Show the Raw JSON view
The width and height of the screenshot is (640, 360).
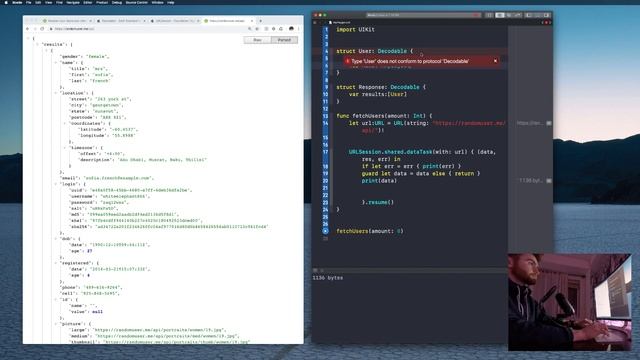tap(257, 40)
